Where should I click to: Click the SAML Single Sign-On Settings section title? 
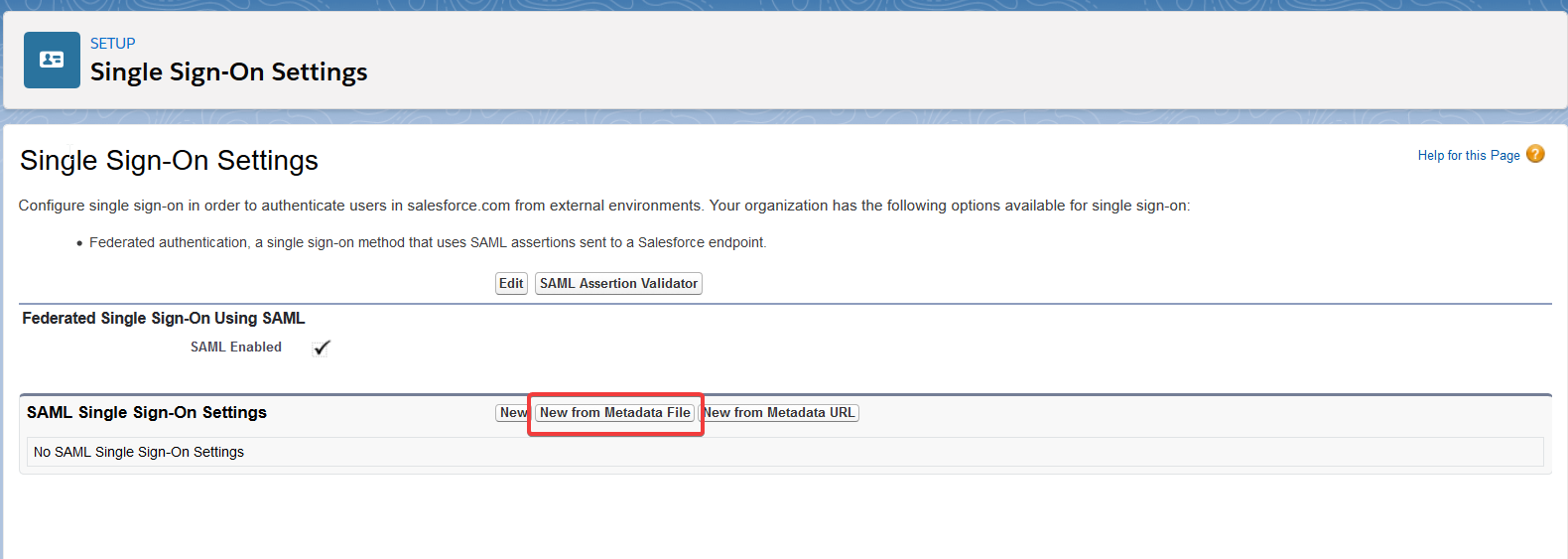coord(147,413)
